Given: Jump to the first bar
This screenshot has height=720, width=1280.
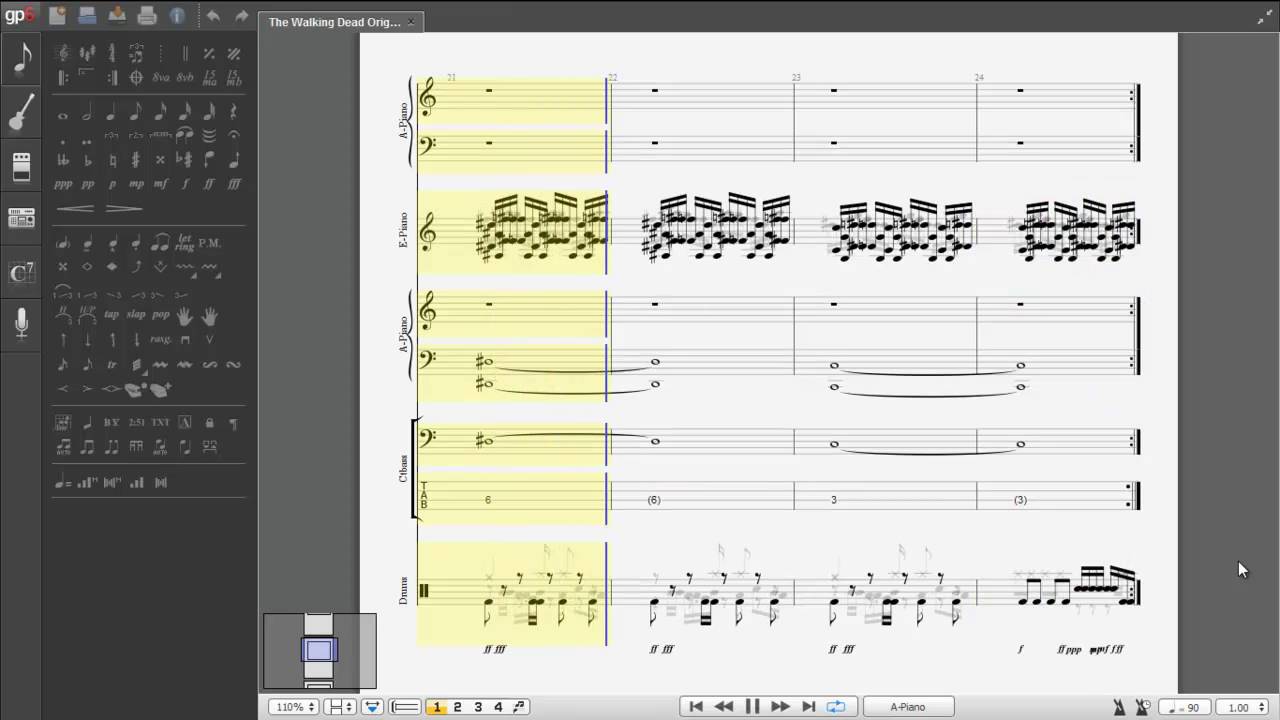Looking at the screenshot, I should pos(696,707).
